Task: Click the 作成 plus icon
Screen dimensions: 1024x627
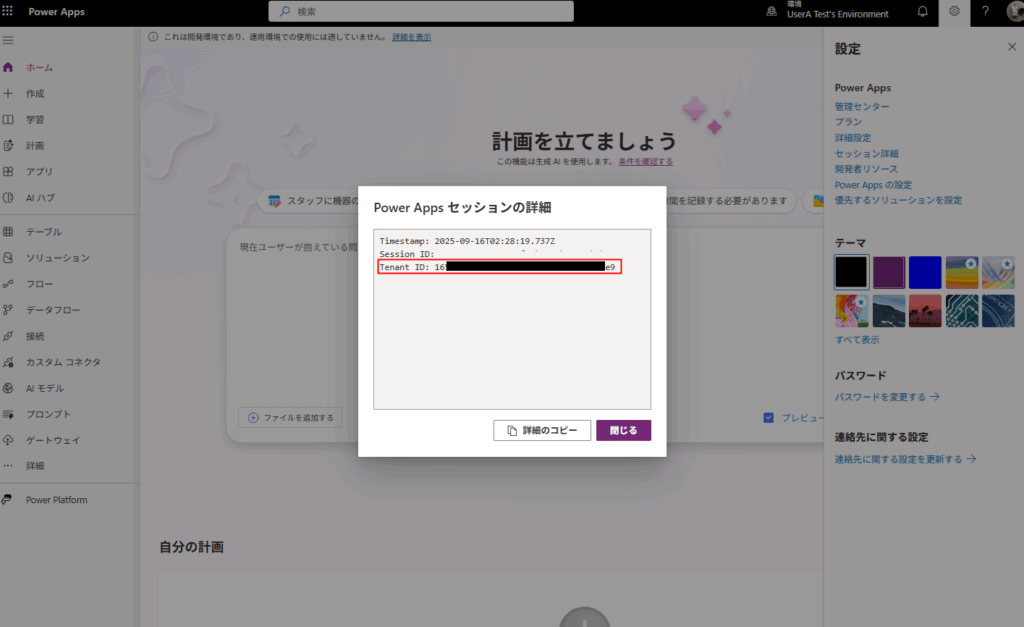Action: 8,93
